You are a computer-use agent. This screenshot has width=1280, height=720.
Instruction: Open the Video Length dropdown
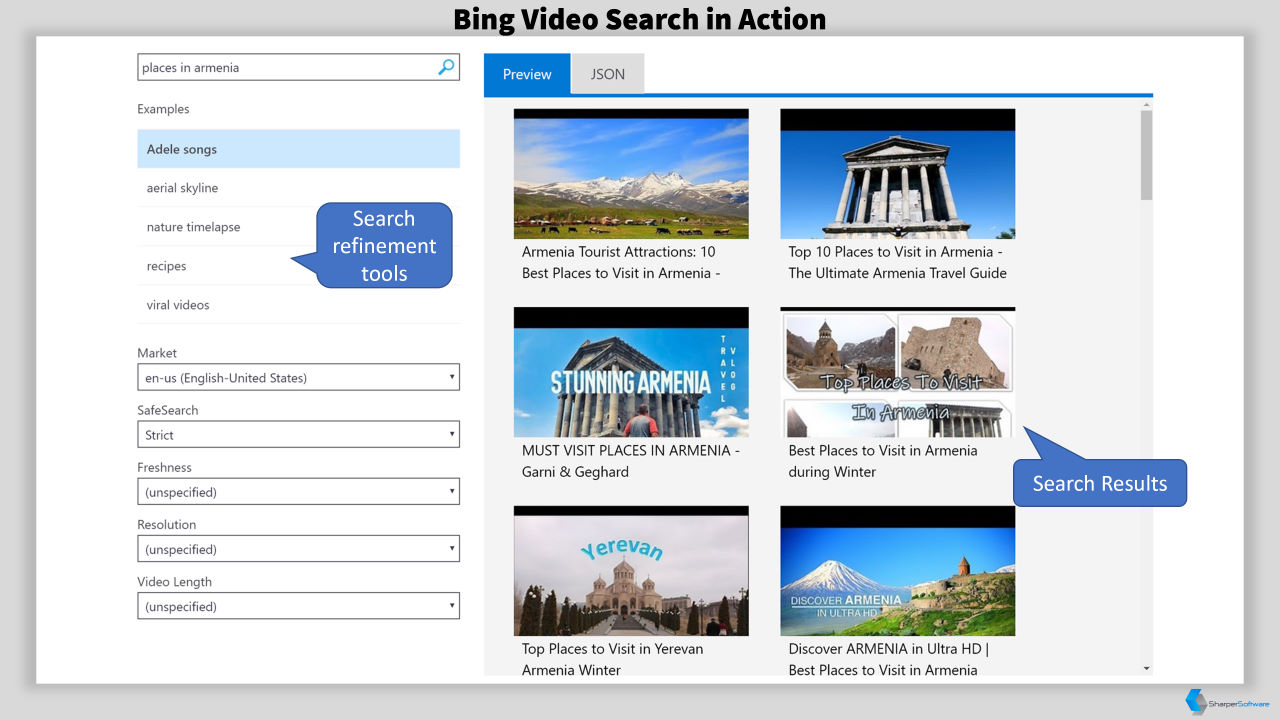click(x=298, y=605)
